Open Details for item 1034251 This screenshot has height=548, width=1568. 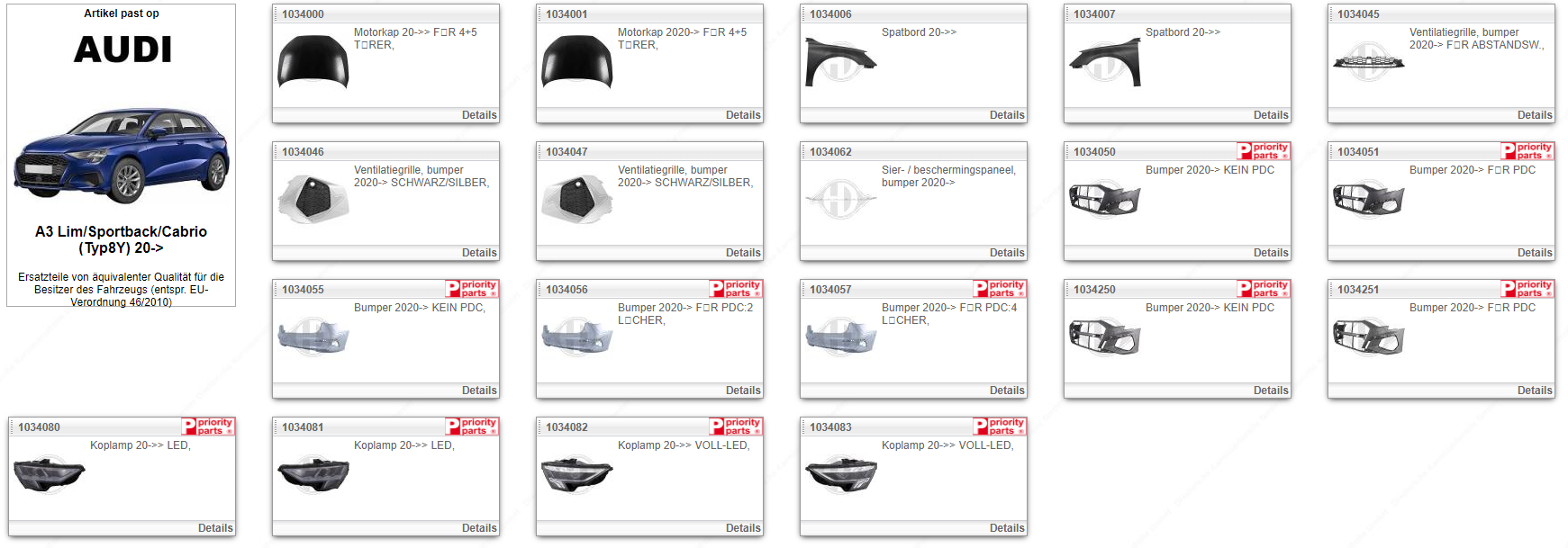click(x=1535, y=391)
